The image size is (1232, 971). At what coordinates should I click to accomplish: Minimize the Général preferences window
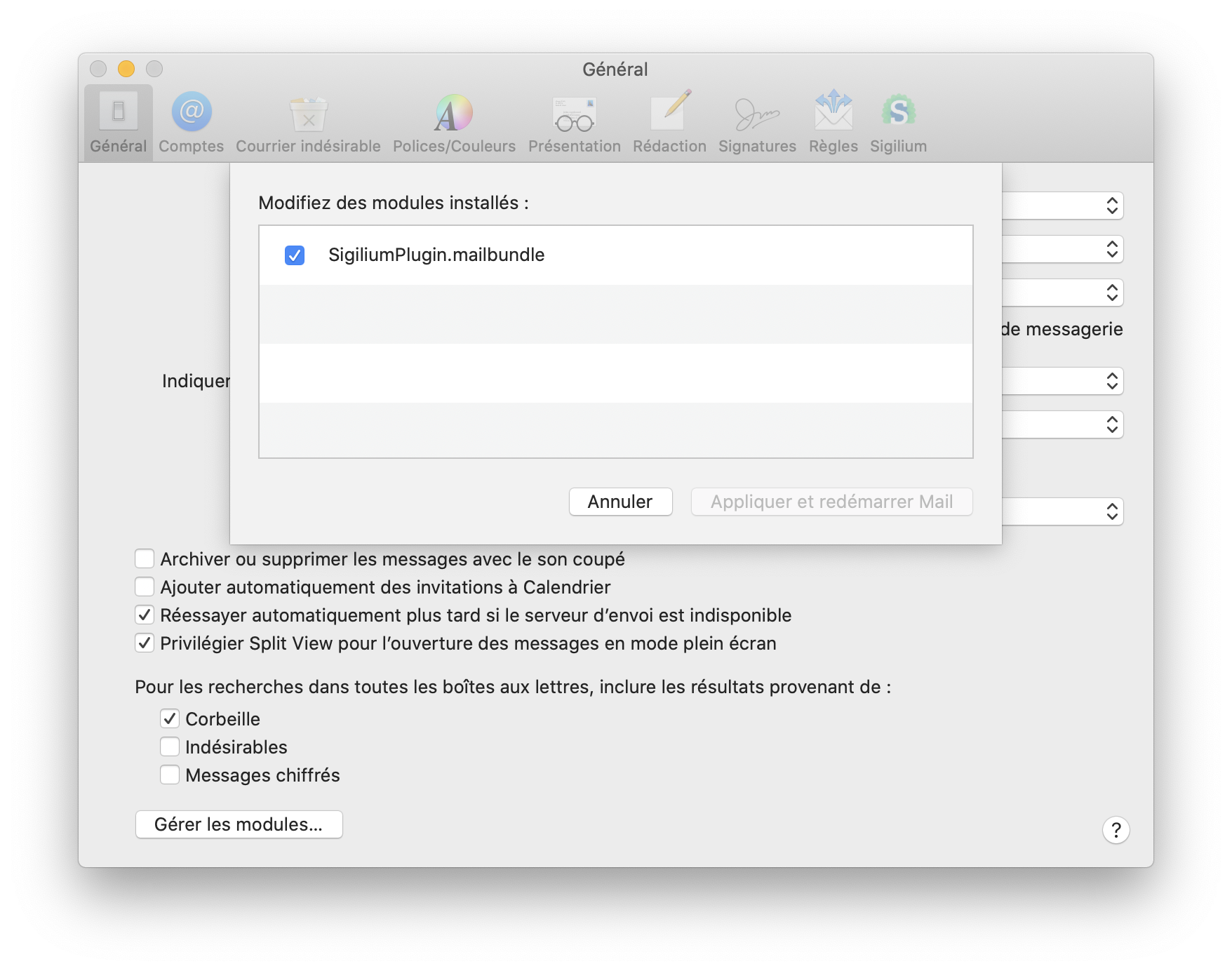[126, 69]
